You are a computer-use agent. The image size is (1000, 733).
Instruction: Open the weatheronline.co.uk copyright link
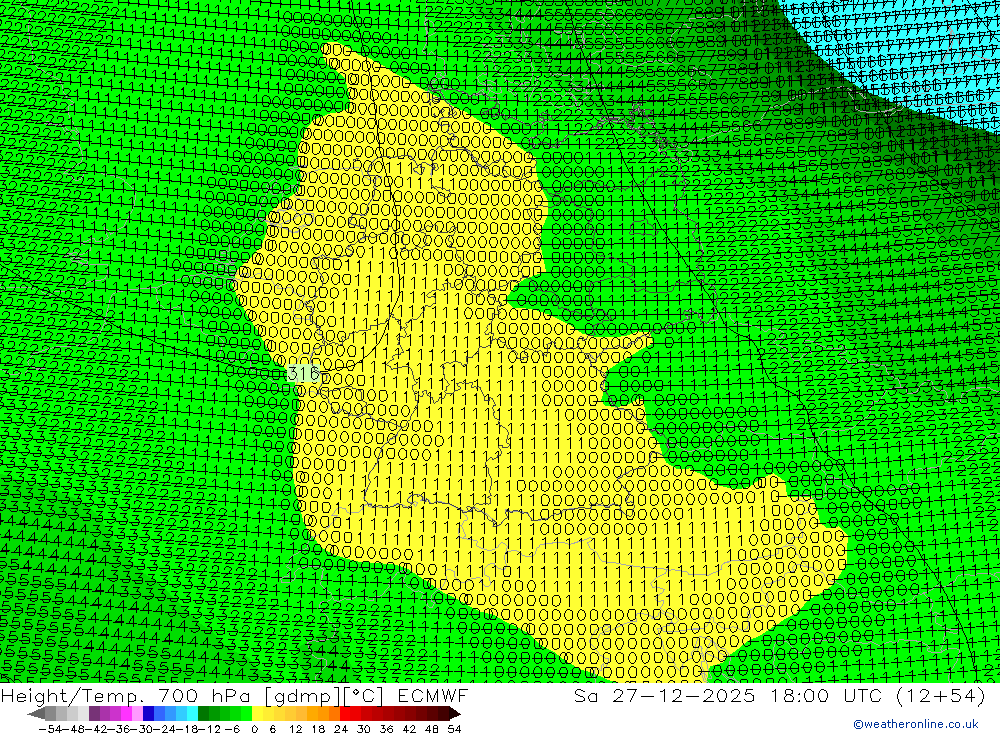point(915,724)
